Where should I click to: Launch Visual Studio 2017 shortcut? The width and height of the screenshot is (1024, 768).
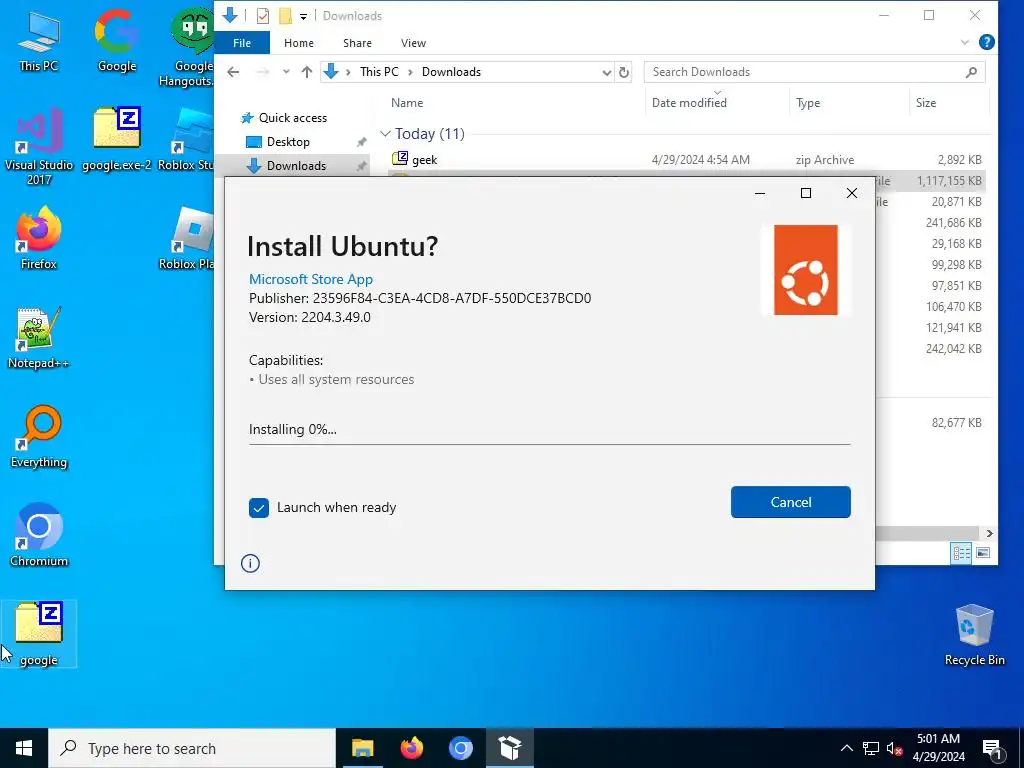tap(39, 146)
